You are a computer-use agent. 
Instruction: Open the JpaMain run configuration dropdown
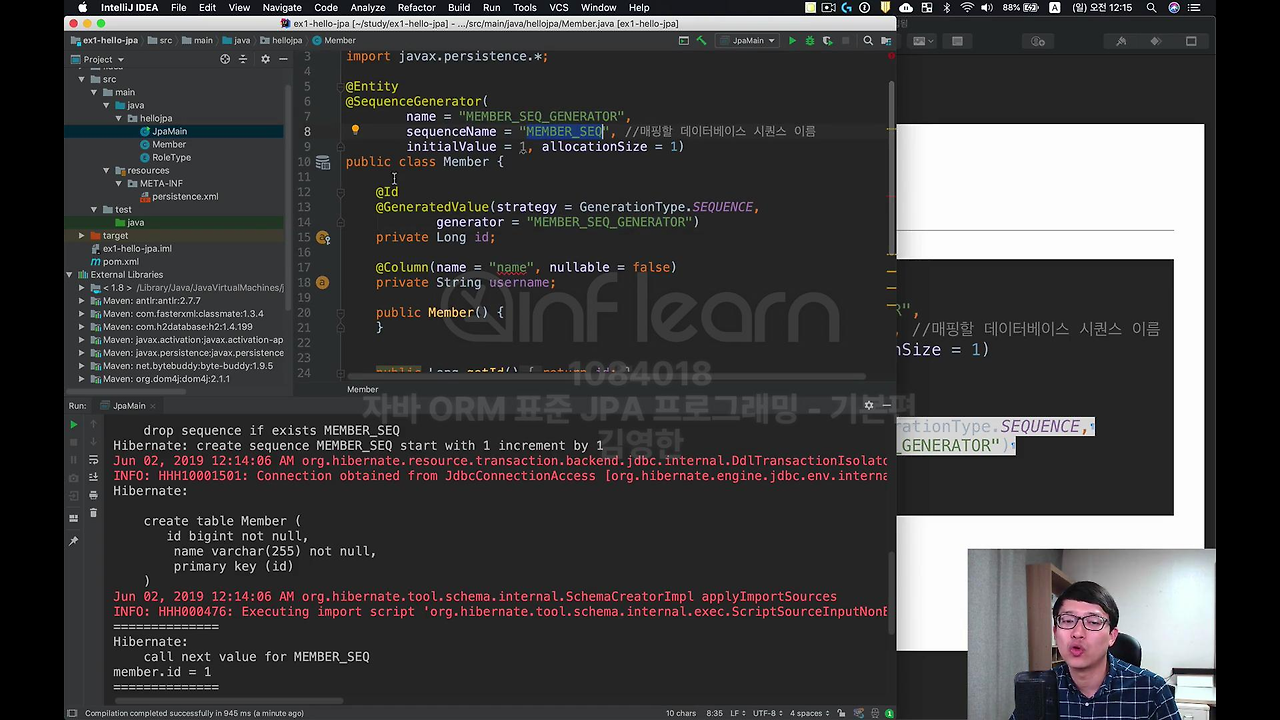pos(747,41)
